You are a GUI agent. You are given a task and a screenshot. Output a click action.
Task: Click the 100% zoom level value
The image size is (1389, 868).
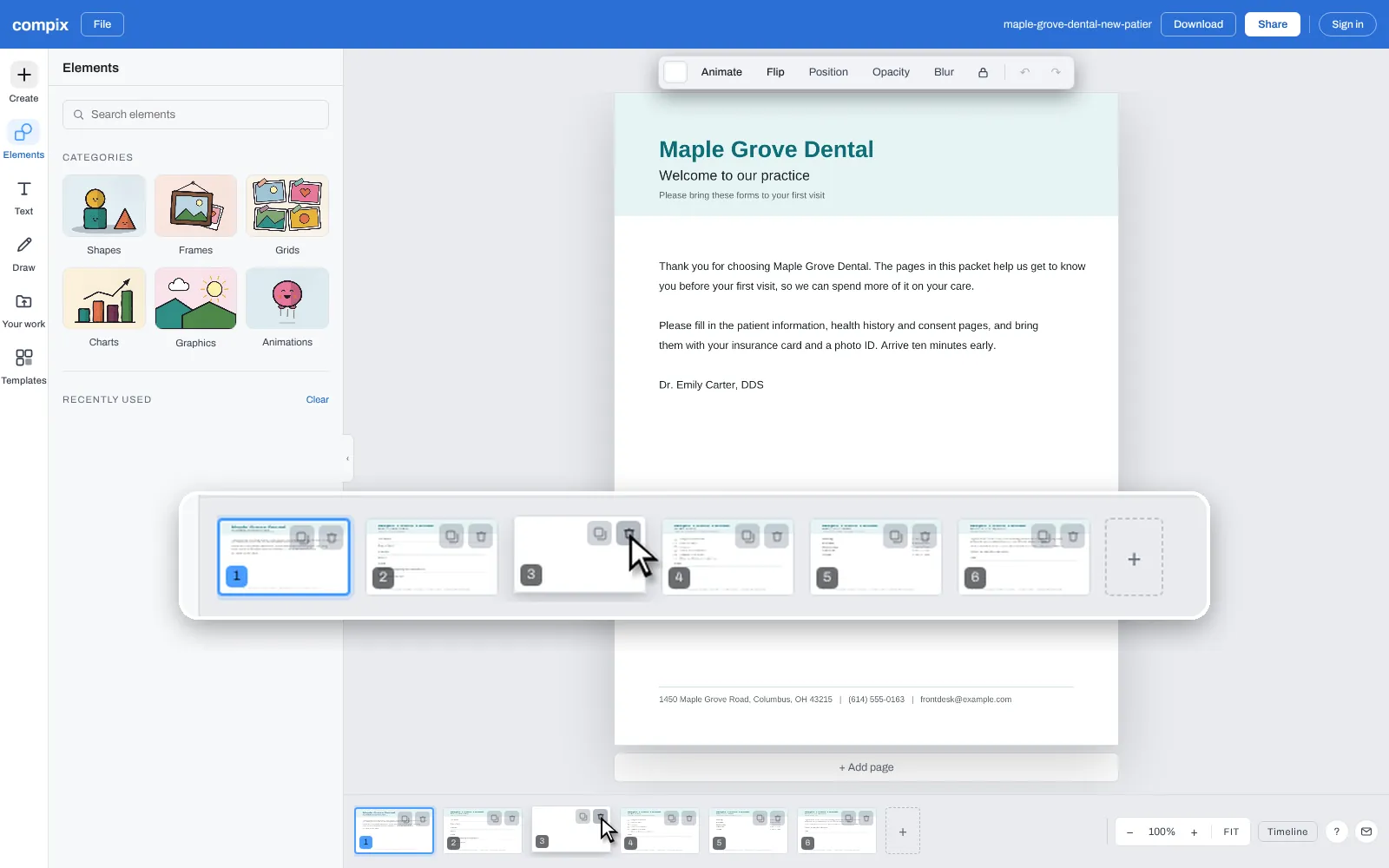point(1162,832)
